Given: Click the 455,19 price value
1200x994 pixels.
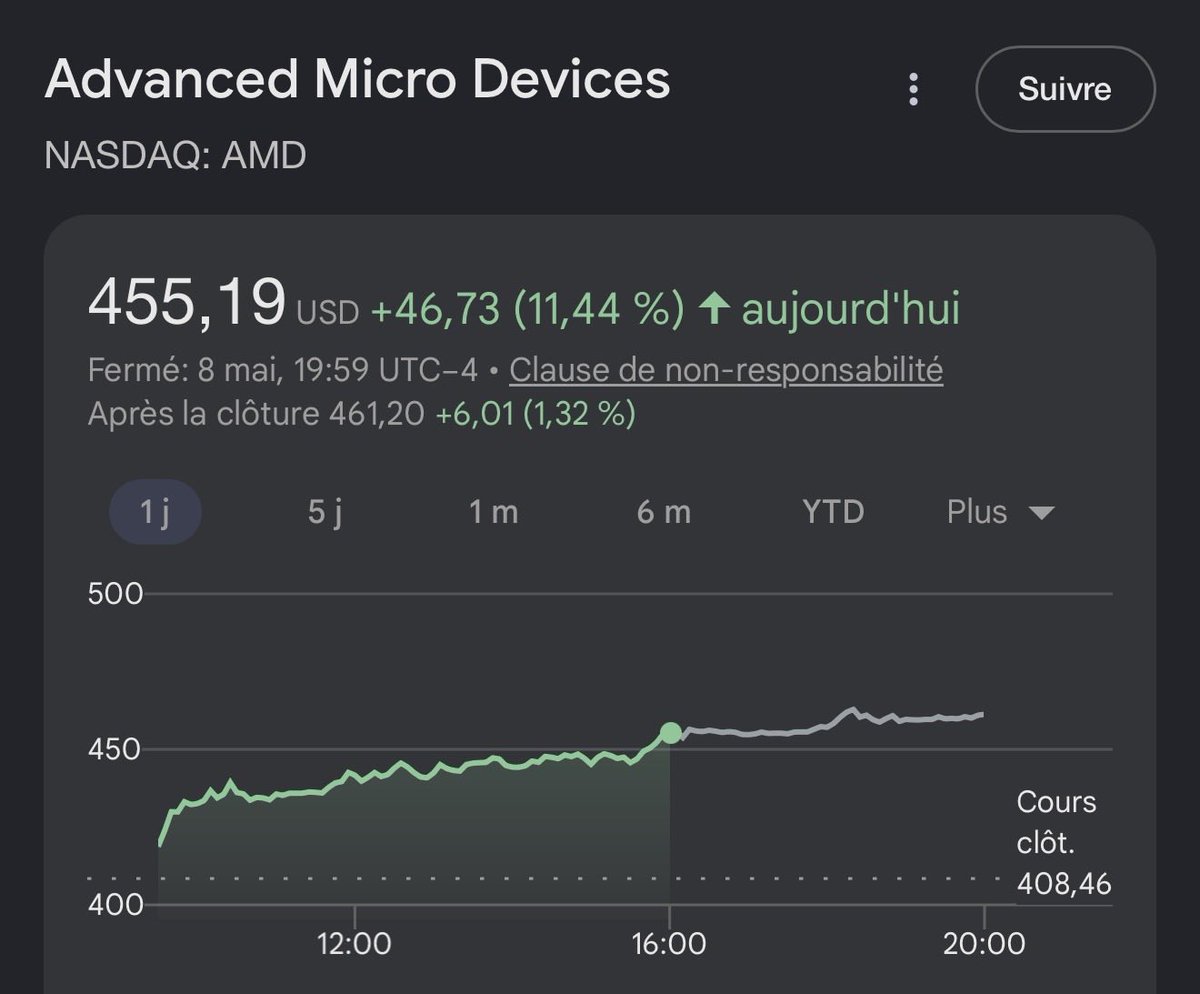Looking at the screenshot, I should 187,302.
